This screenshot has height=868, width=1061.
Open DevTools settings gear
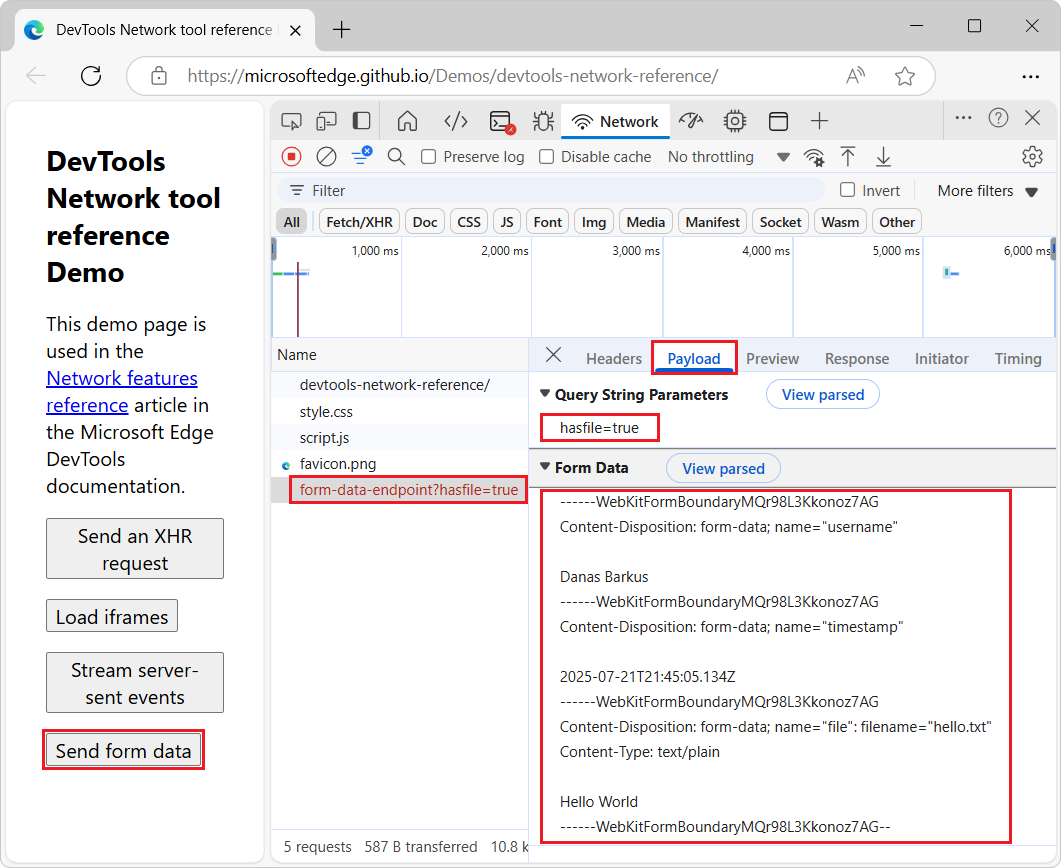(1032, 157)
